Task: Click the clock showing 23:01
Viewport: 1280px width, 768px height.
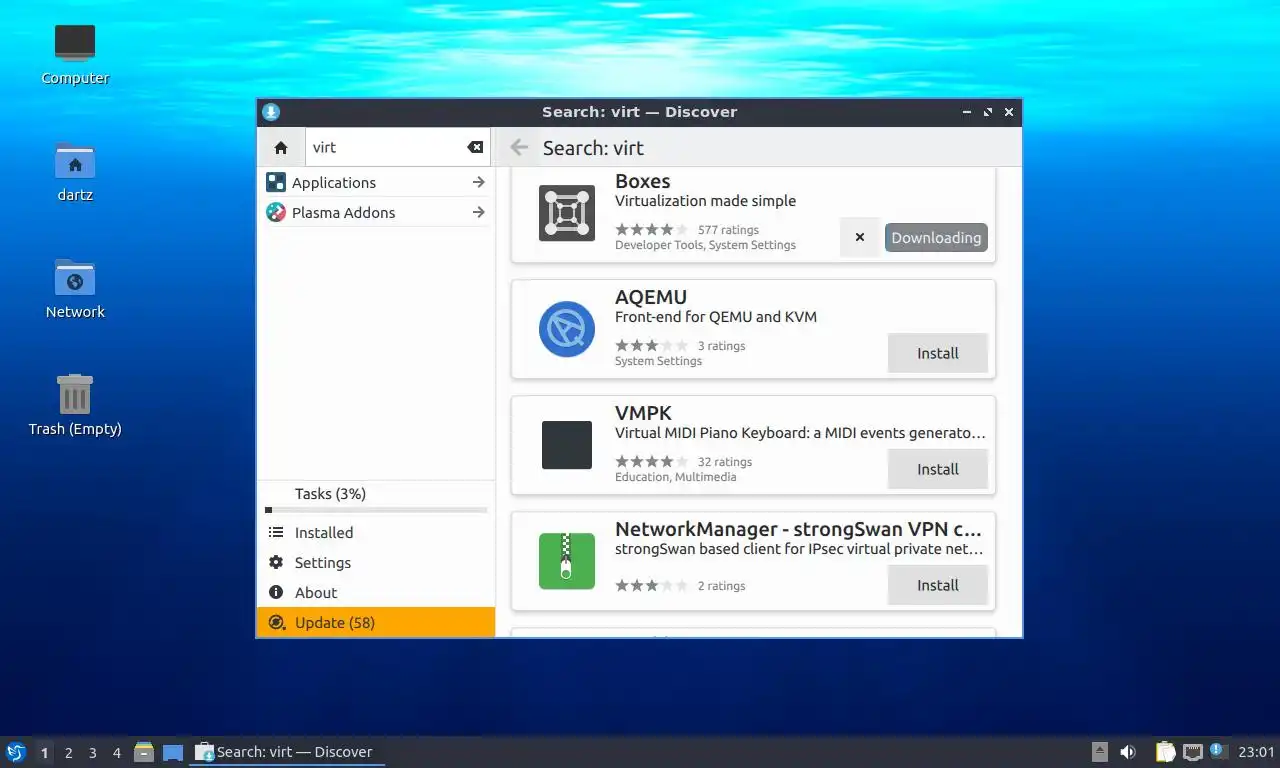Action: point(1256,752)
